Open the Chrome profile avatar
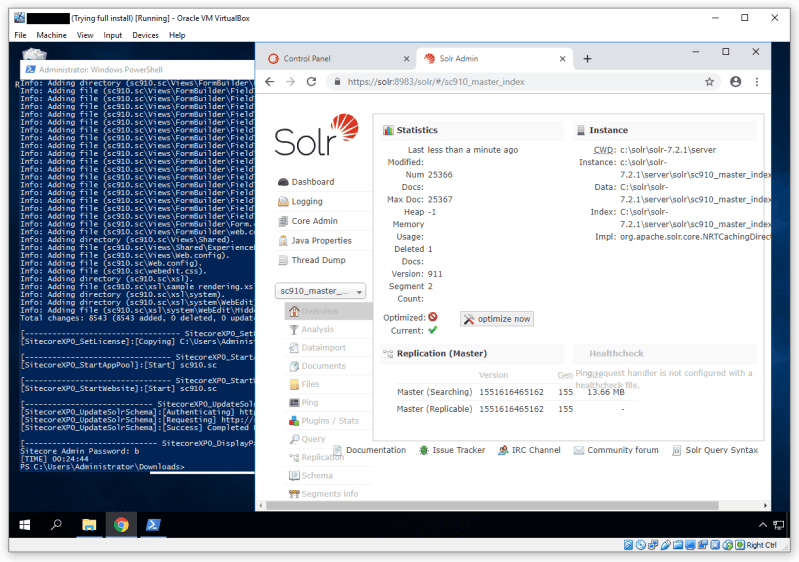Screen dimensions: 799x562 [735, 82]
